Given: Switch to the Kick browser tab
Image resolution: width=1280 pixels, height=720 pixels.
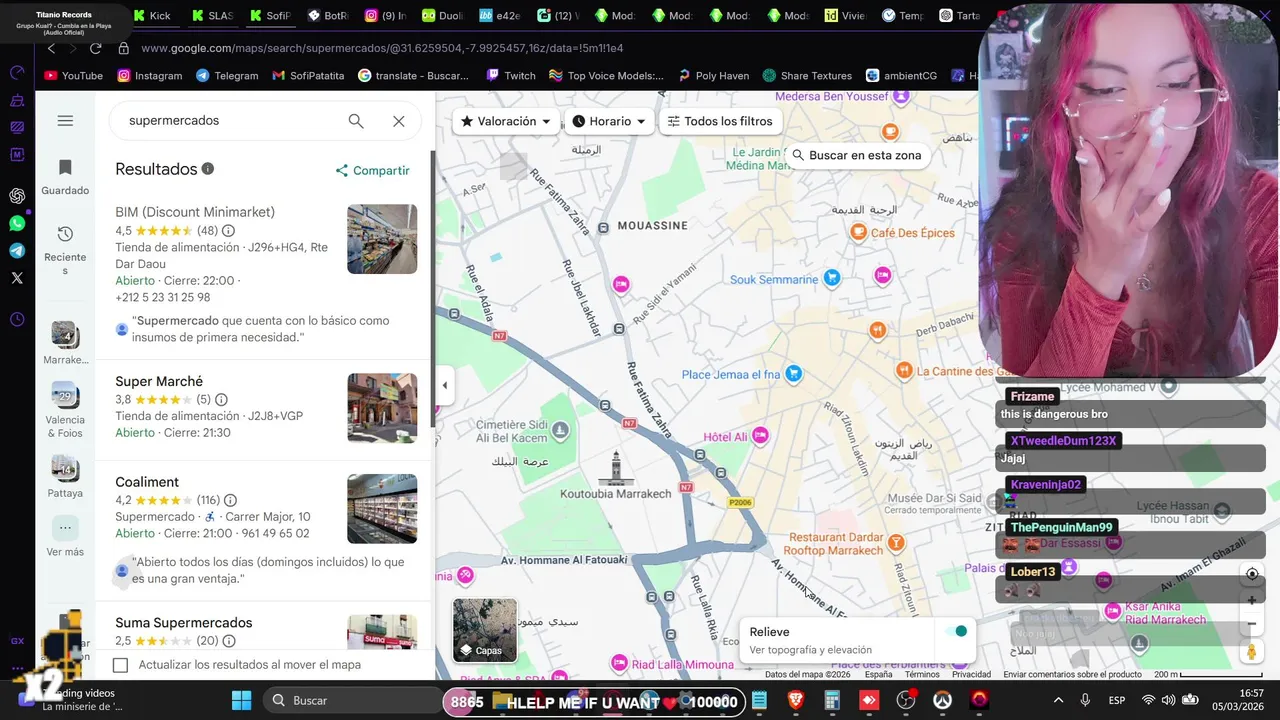Looking at the screenshot, I should tap(153, 16).
